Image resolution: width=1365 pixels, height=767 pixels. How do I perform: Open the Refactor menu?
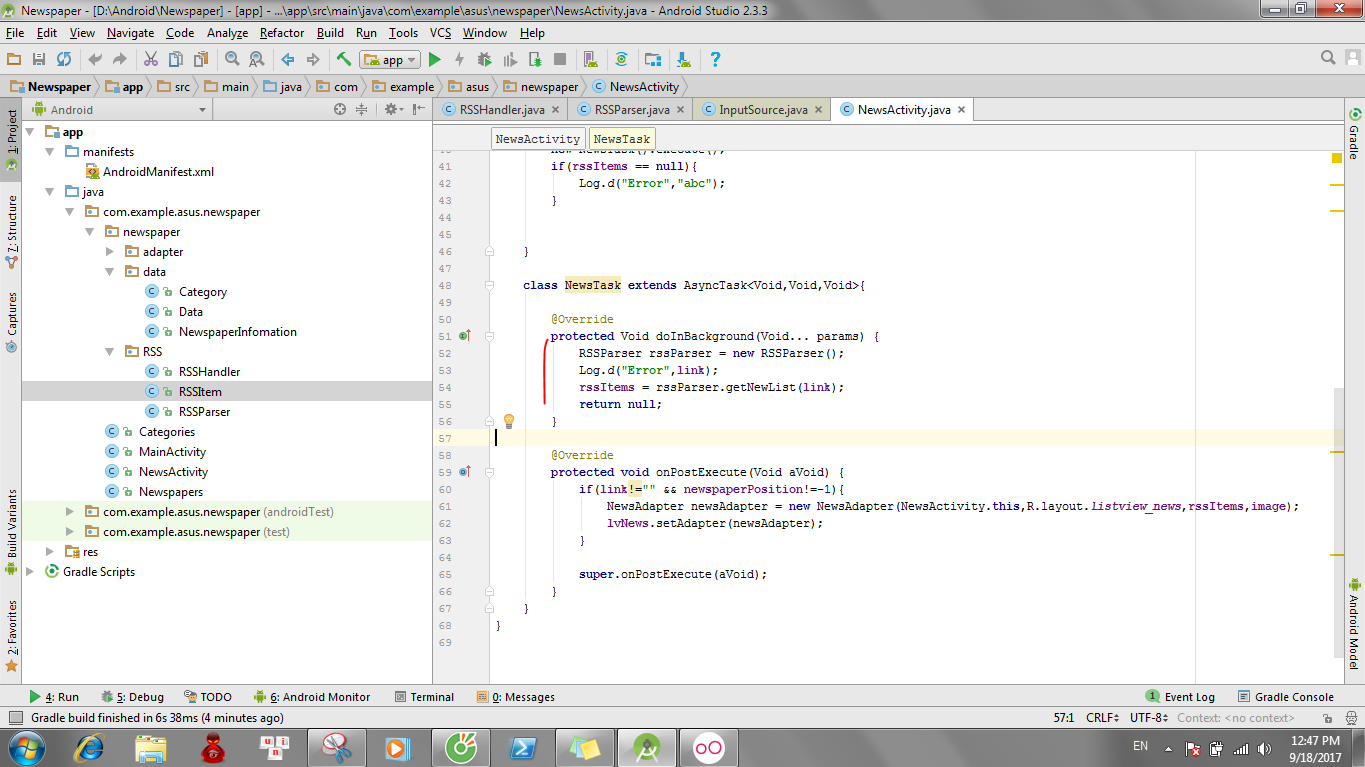tap(282, 33)
